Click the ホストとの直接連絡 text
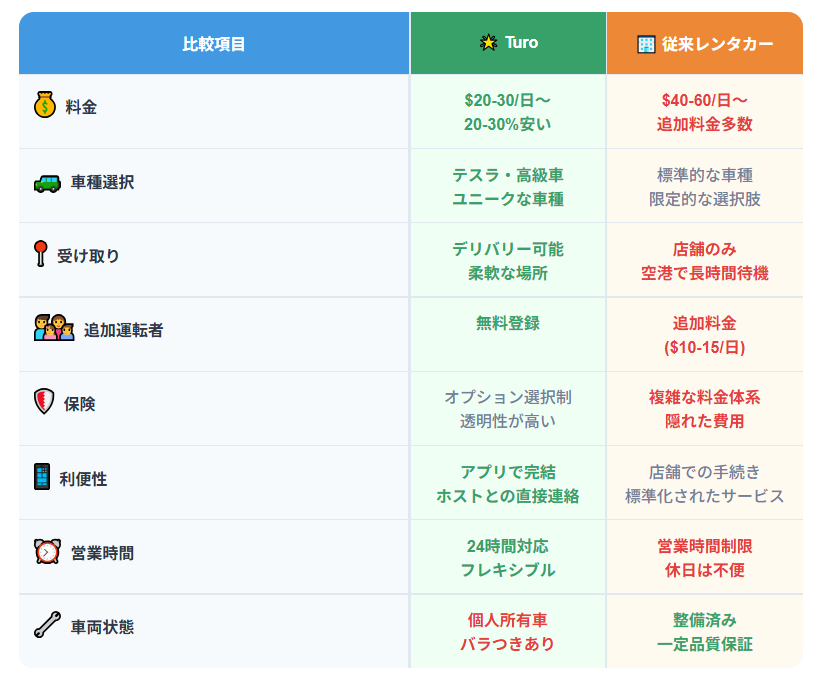 pyautogui.click(x=508, y=496)
